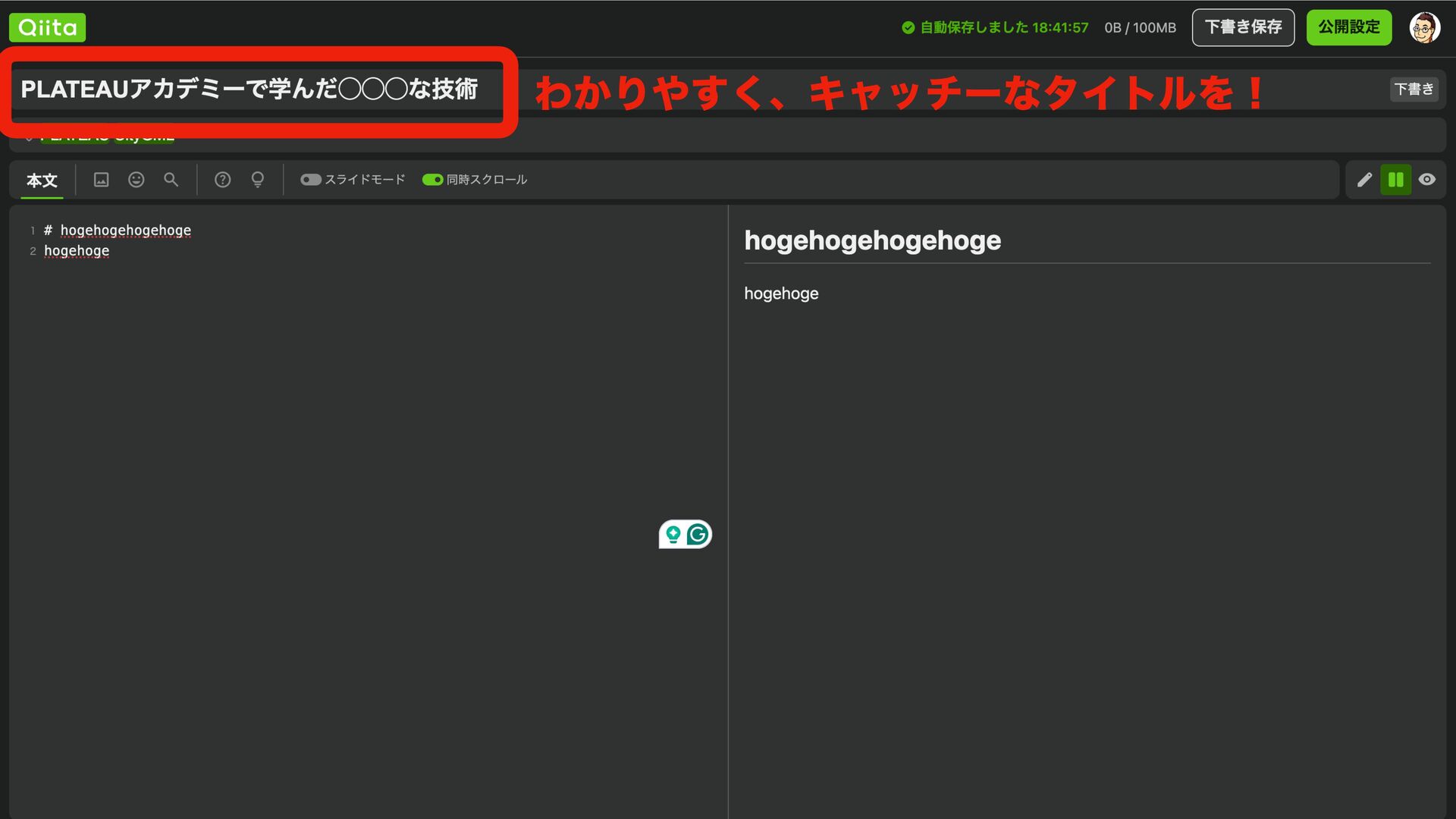Image resolution: width=1456 pixels, height=819 pixels.
Task: Click the insert image icon
Action: coord(101,180)
